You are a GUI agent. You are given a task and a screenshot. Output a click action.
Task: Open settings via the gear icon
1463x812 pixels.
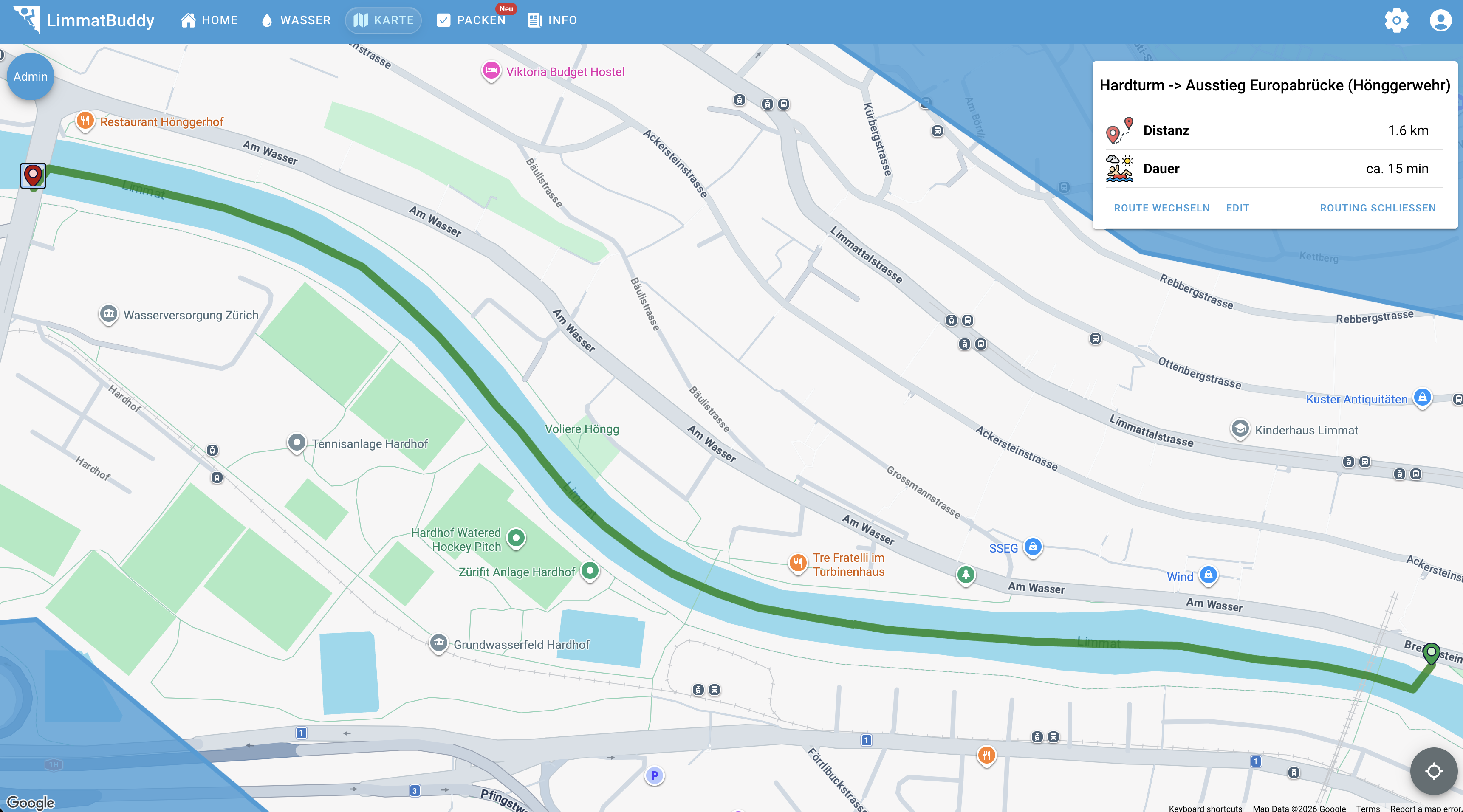pos(1397,20)
